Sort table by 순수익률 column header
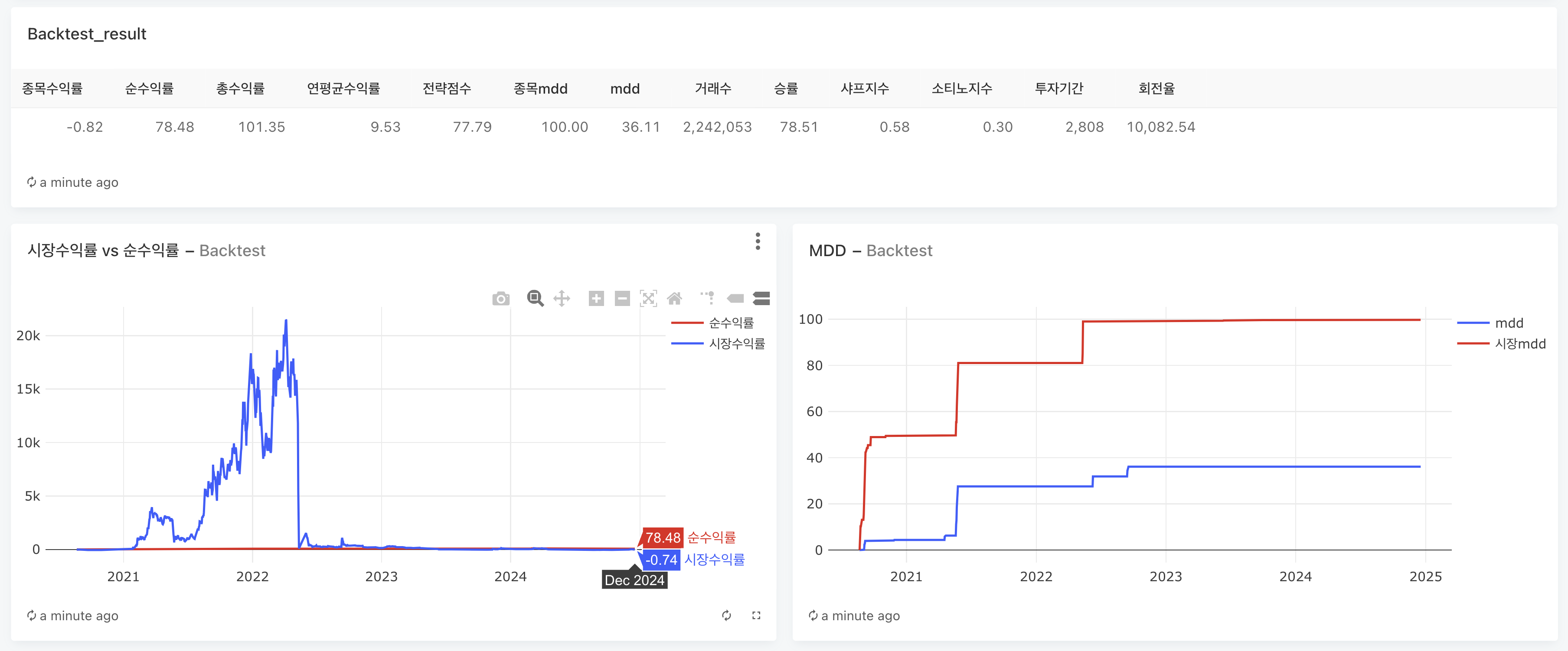Viewport: 1568px width, 651px height. (149, 89)
